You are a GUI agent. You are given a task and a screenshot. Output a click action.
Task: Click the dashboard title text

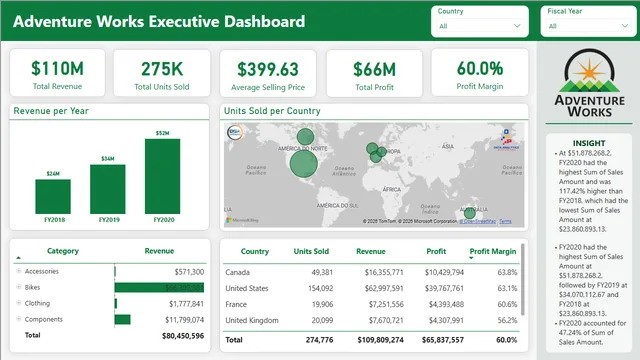[x=159, y=21]
